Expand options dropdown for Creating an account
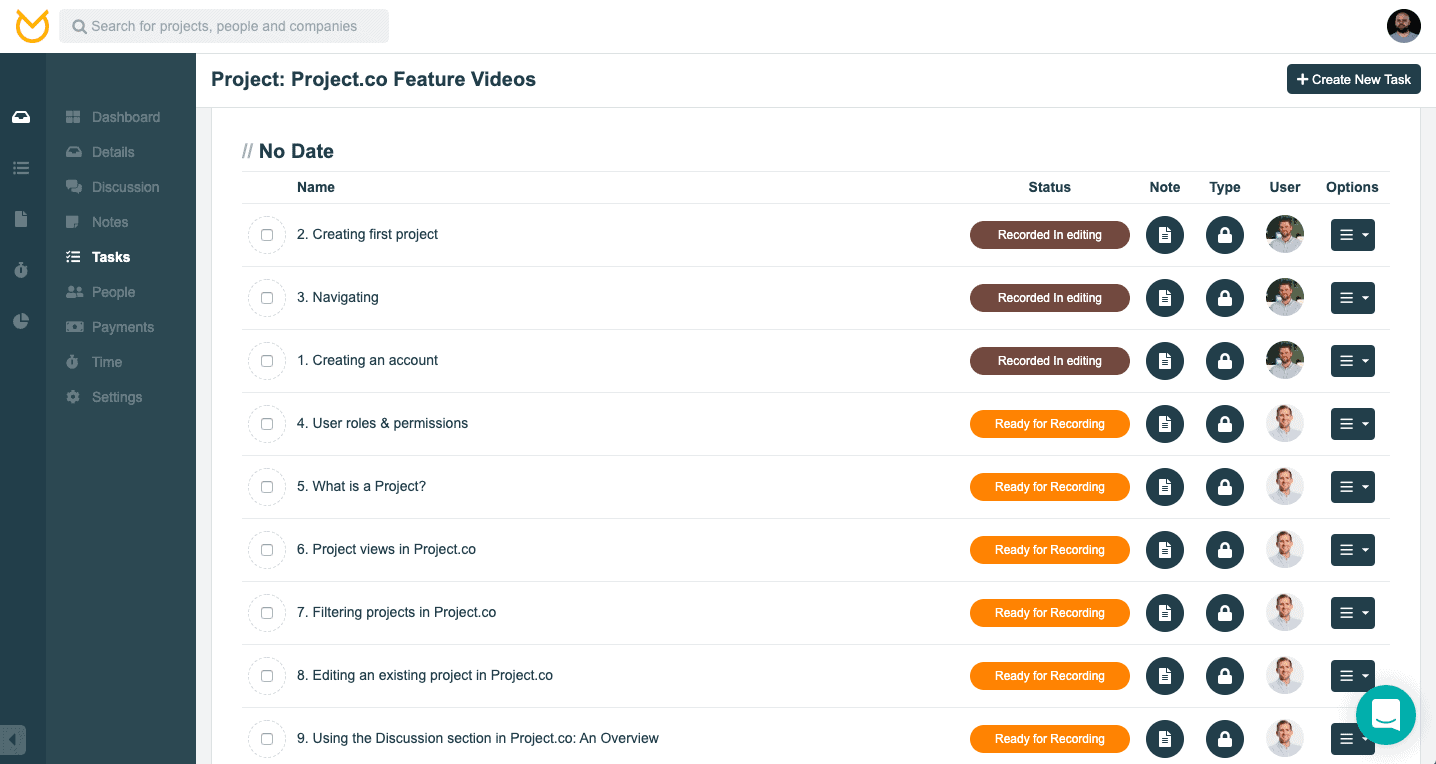This screenshot has width=1436, height=764. [1353, 361]
